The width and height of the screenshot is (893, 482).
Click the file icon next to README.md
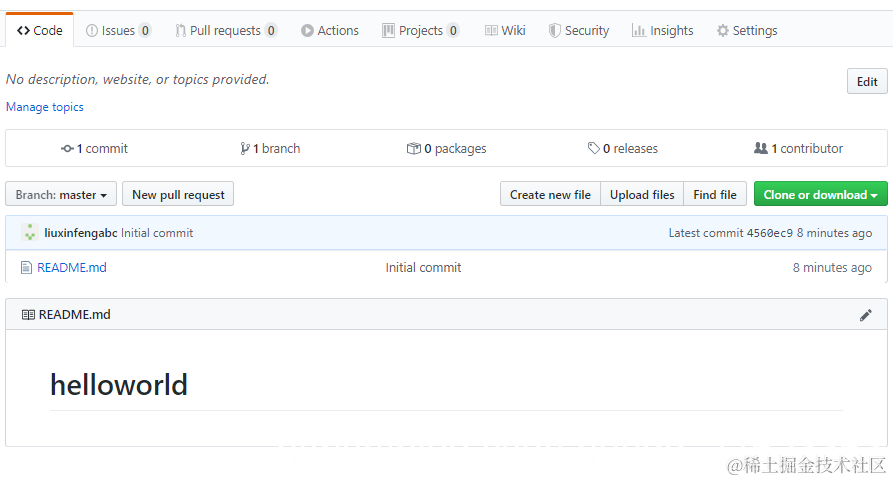coord(26,267)
